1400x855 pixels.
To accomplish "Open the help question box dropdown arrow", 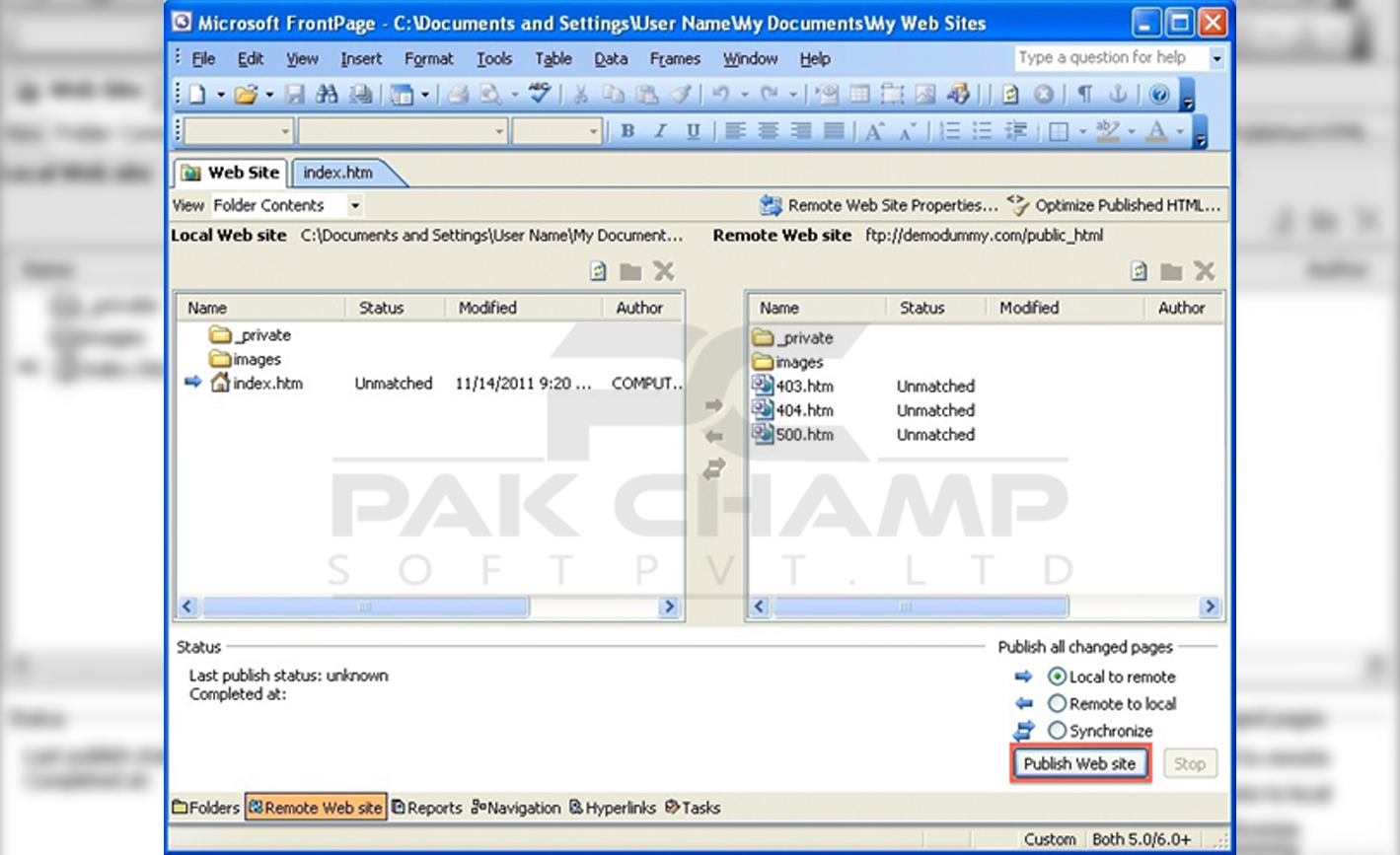I will pos(1216,58).
